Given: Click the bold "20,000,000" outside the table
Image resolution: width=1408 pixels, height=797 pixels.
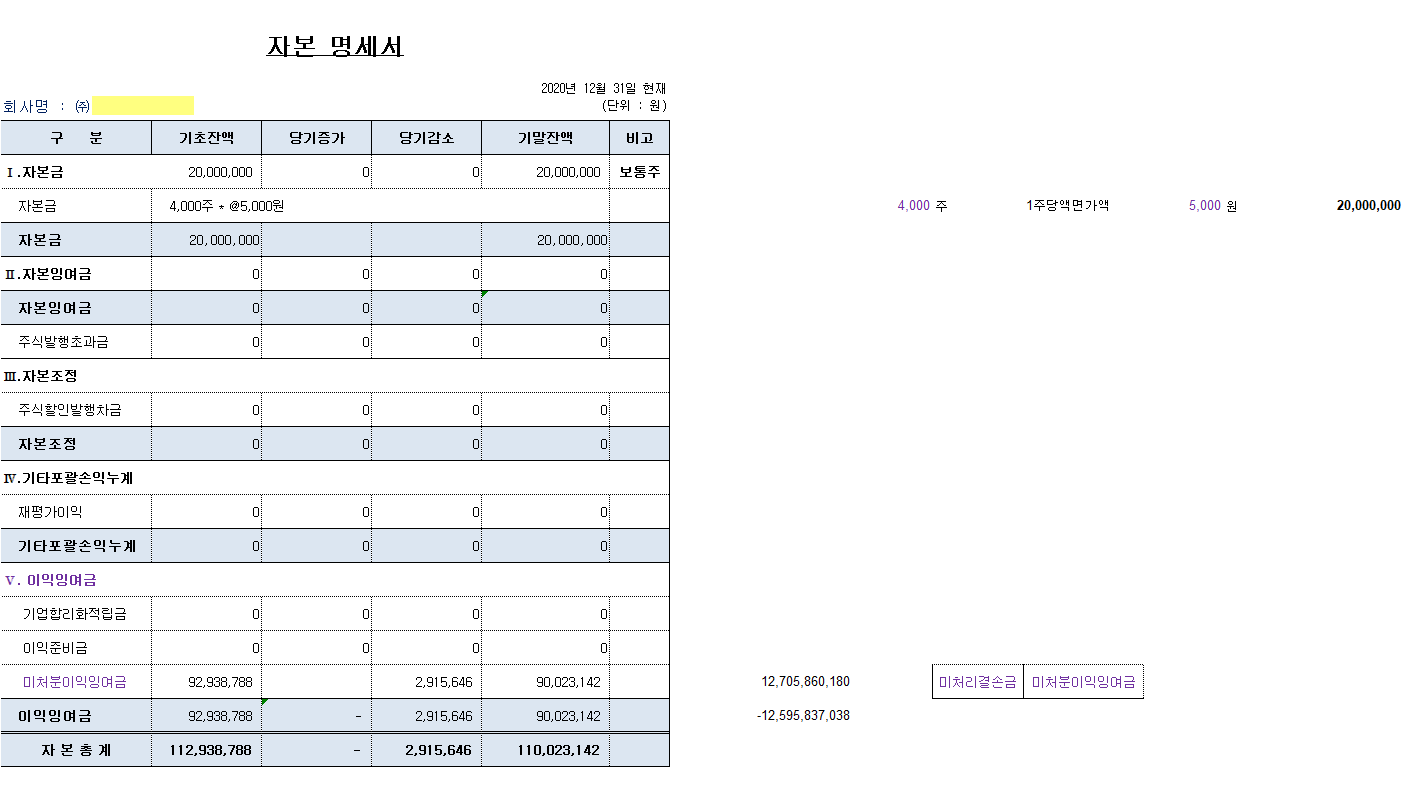Looking at the screenshot, I should pyautogui.click(x=1368, y=206).
